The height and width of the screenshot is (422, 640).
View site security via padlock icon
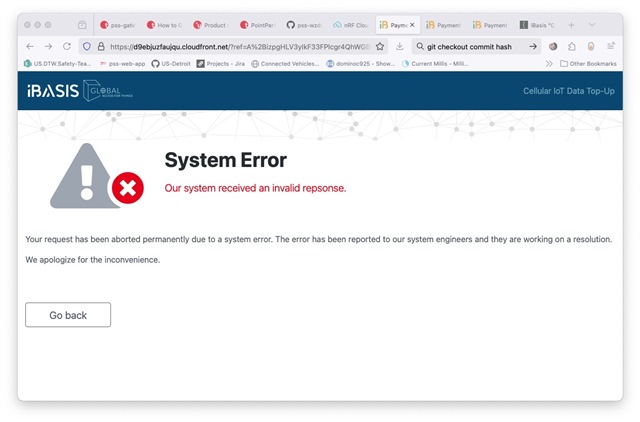[x=101, y=47]
